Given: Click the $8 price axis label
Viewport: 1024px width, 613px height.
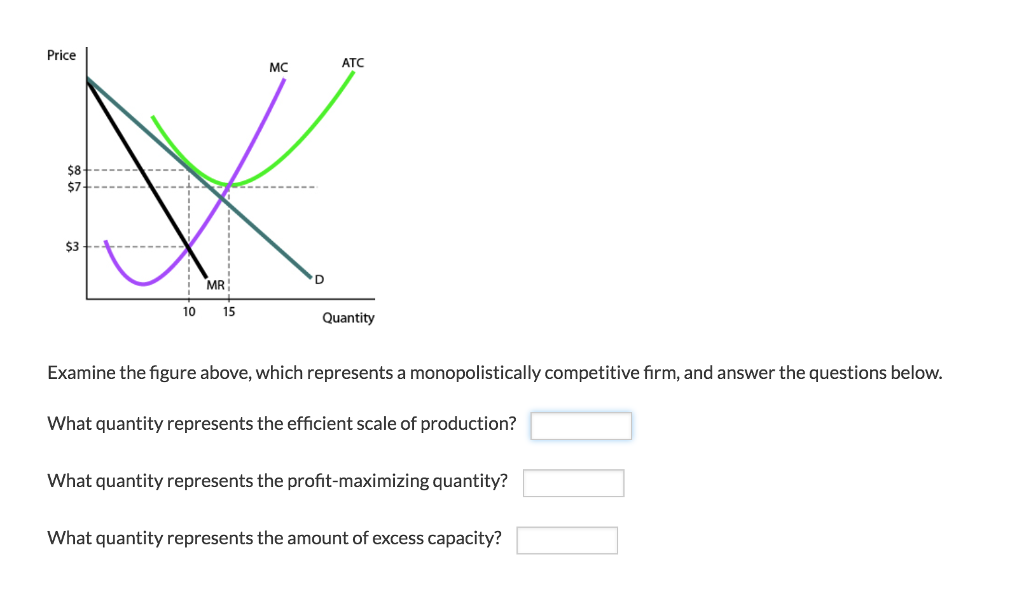Looking at the screenshot, I should pos(74,170).
